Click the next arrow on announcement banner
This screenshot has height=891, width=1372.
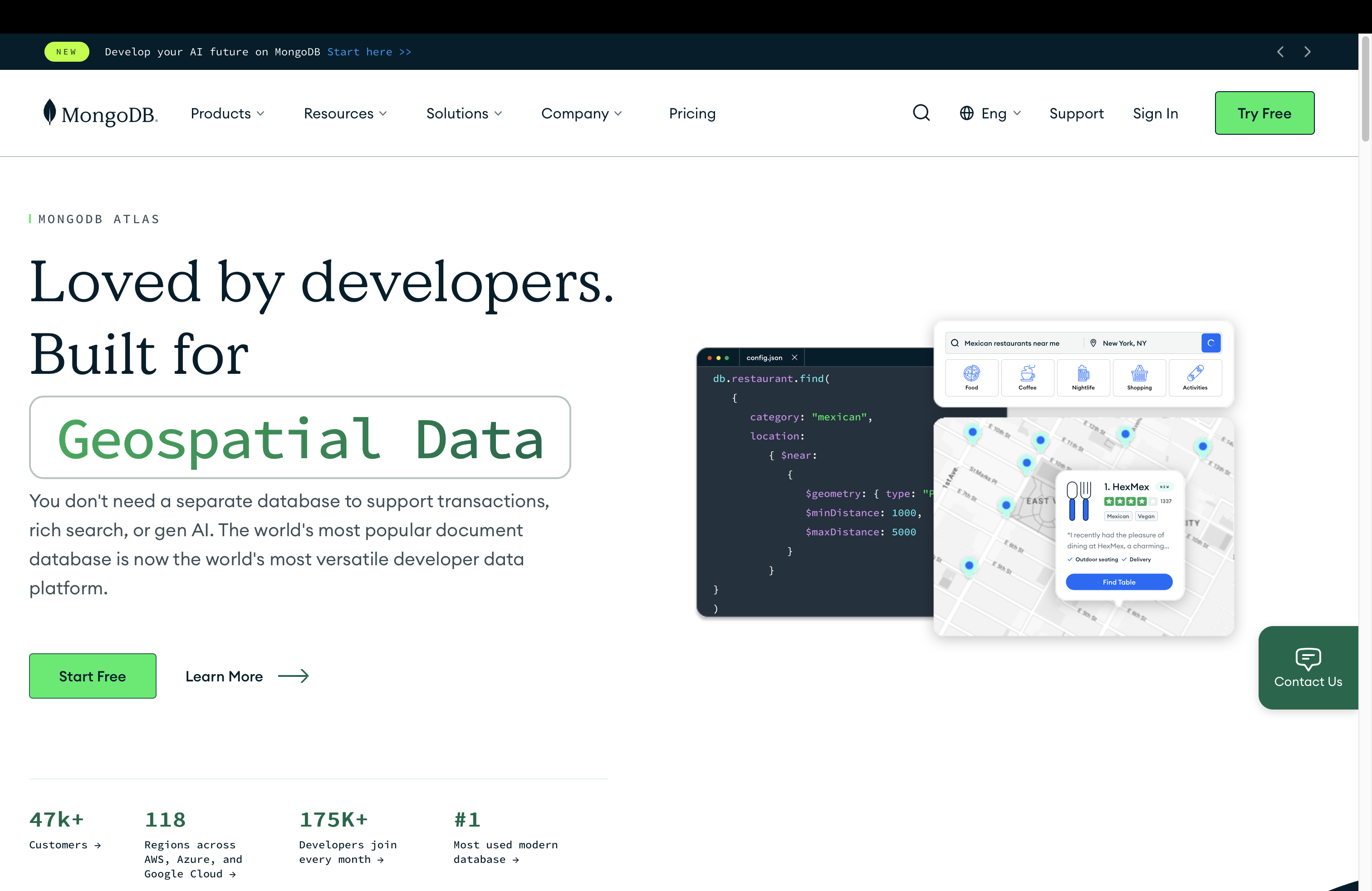pos(1308,51)
